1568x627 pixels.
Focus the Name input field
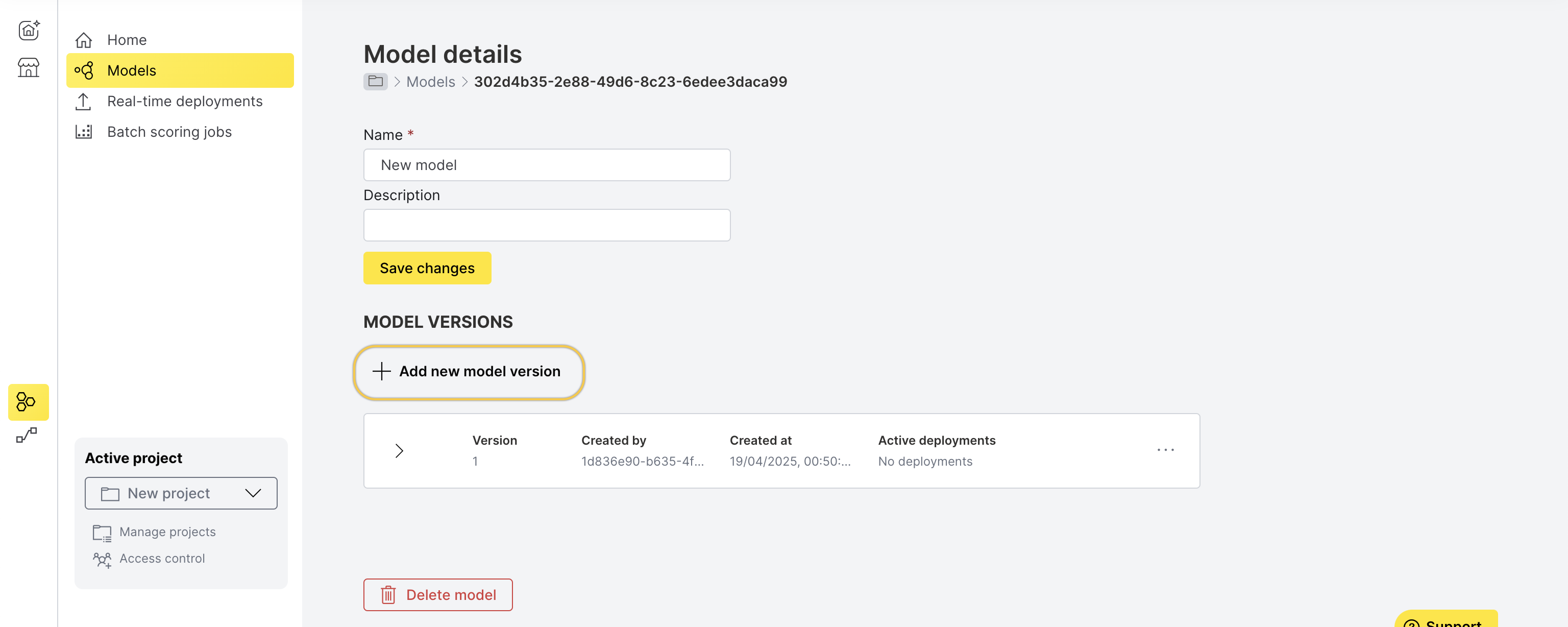pyautogui.click(x=547, y=165)
